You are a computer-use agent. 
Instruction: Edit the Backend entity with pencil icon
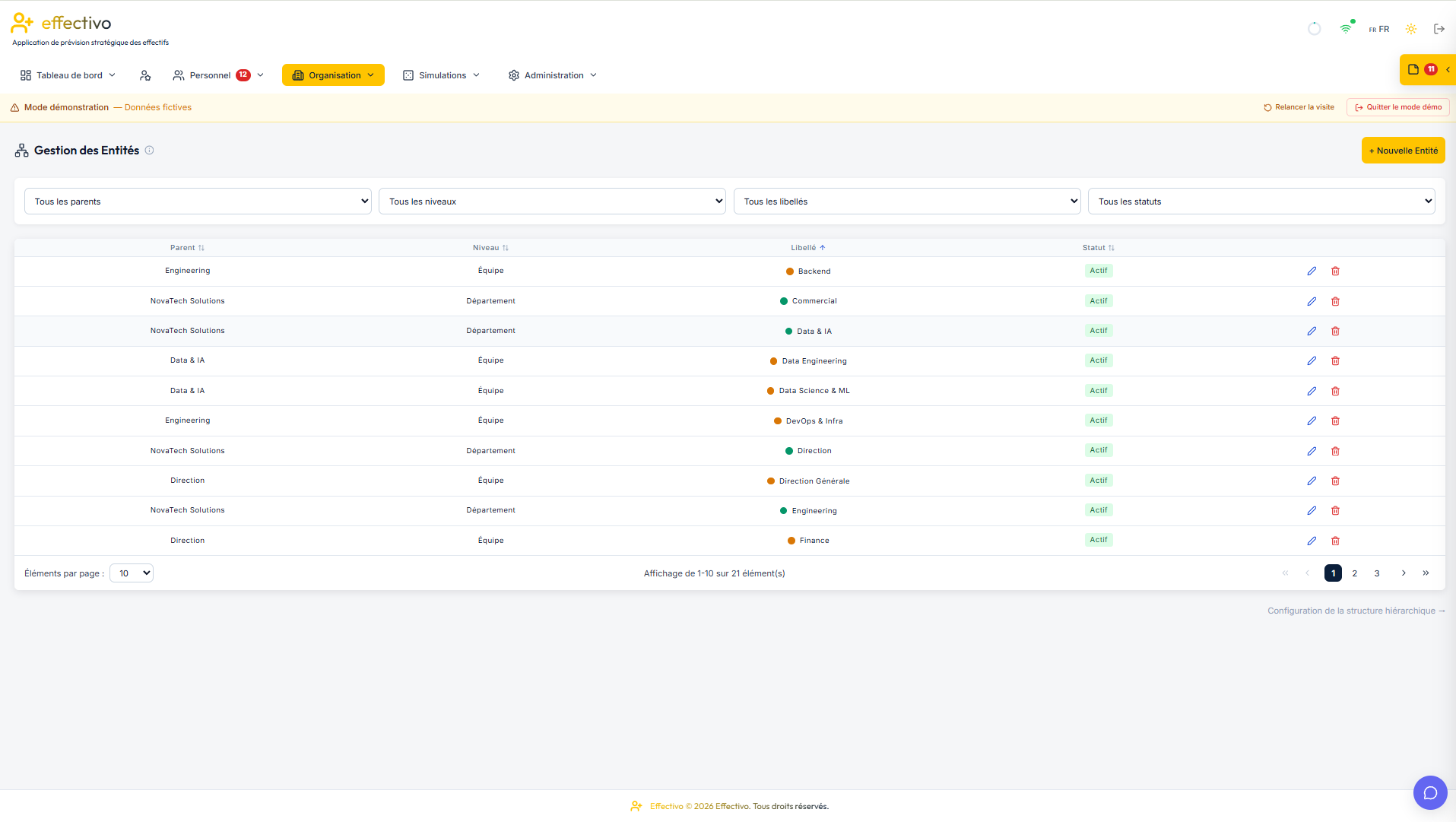tap(1312, 271)
